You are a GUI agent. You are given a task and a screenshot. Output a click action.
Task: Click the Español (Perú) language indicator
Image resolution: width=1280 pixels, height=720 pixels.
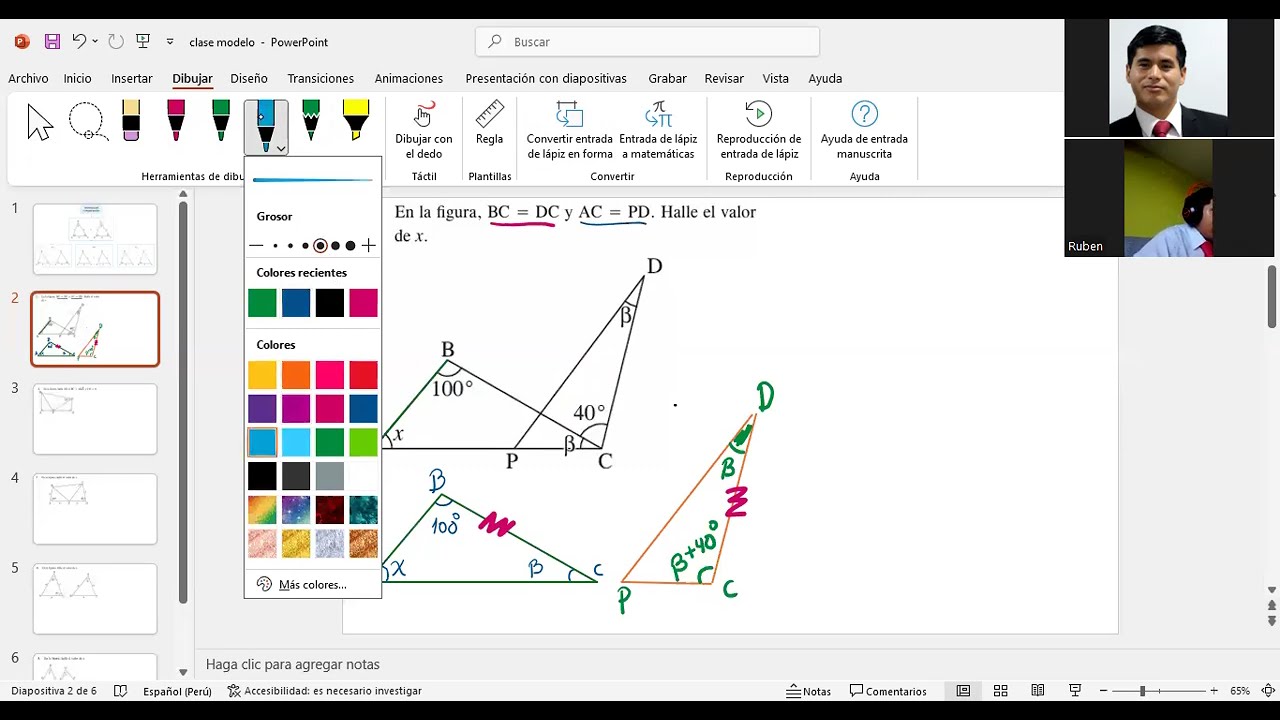click(x=177, y=691)
